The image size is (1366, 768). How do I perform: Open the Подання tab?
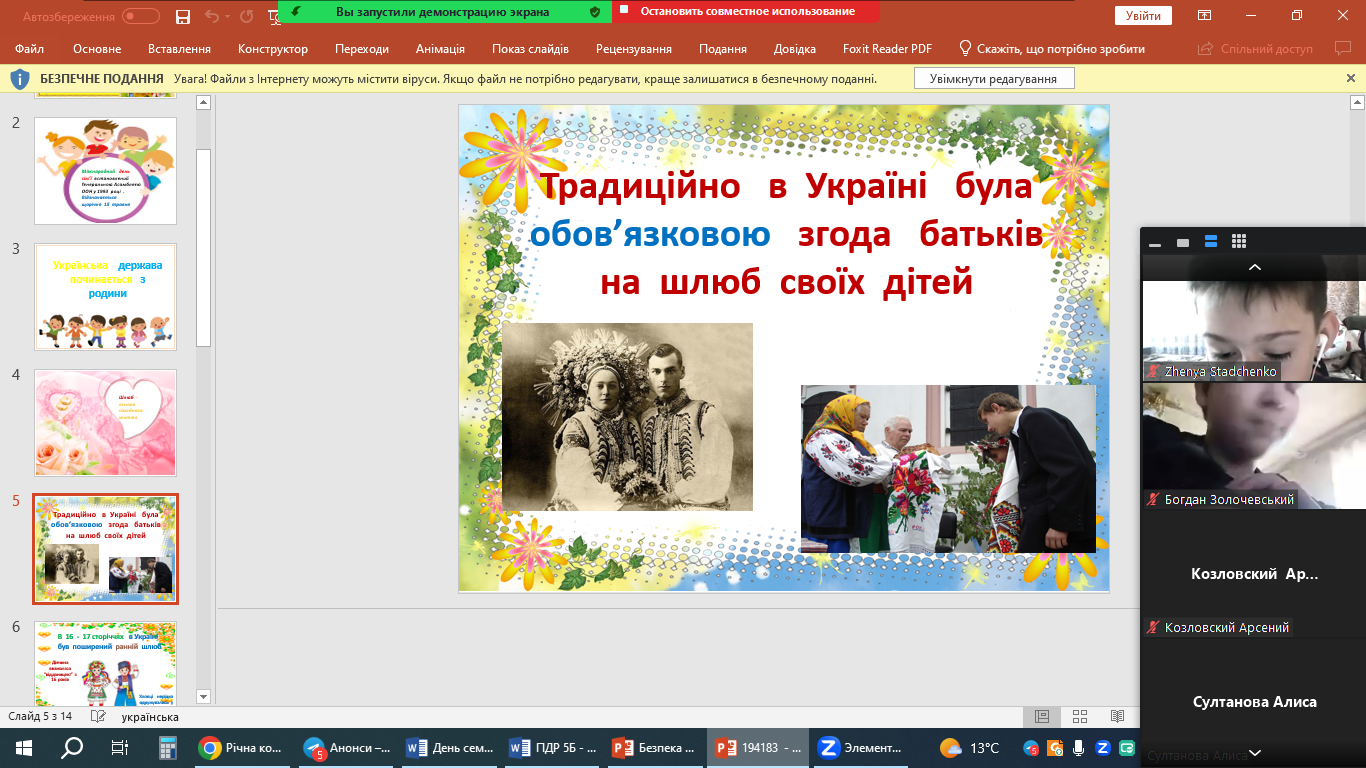(x=723, y=49)
